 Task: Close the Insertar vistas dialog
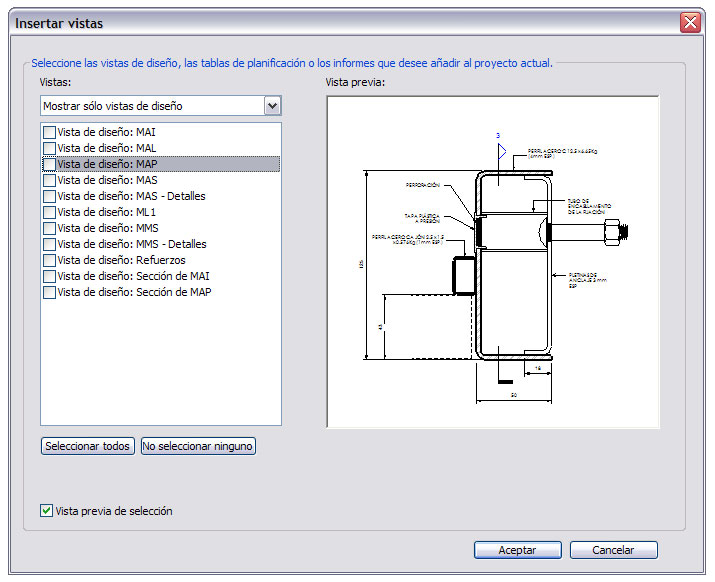[x=690, y=22]
